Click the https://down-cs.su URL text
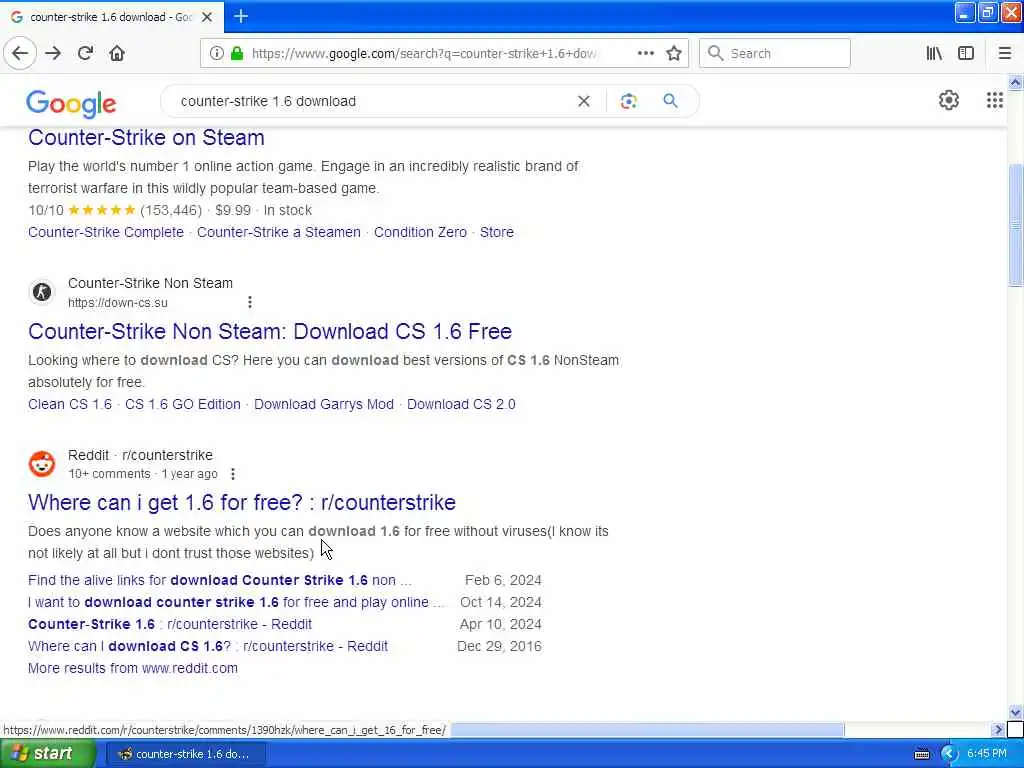This screenshot has height=768, width=1024. click(x=118, y=303)
